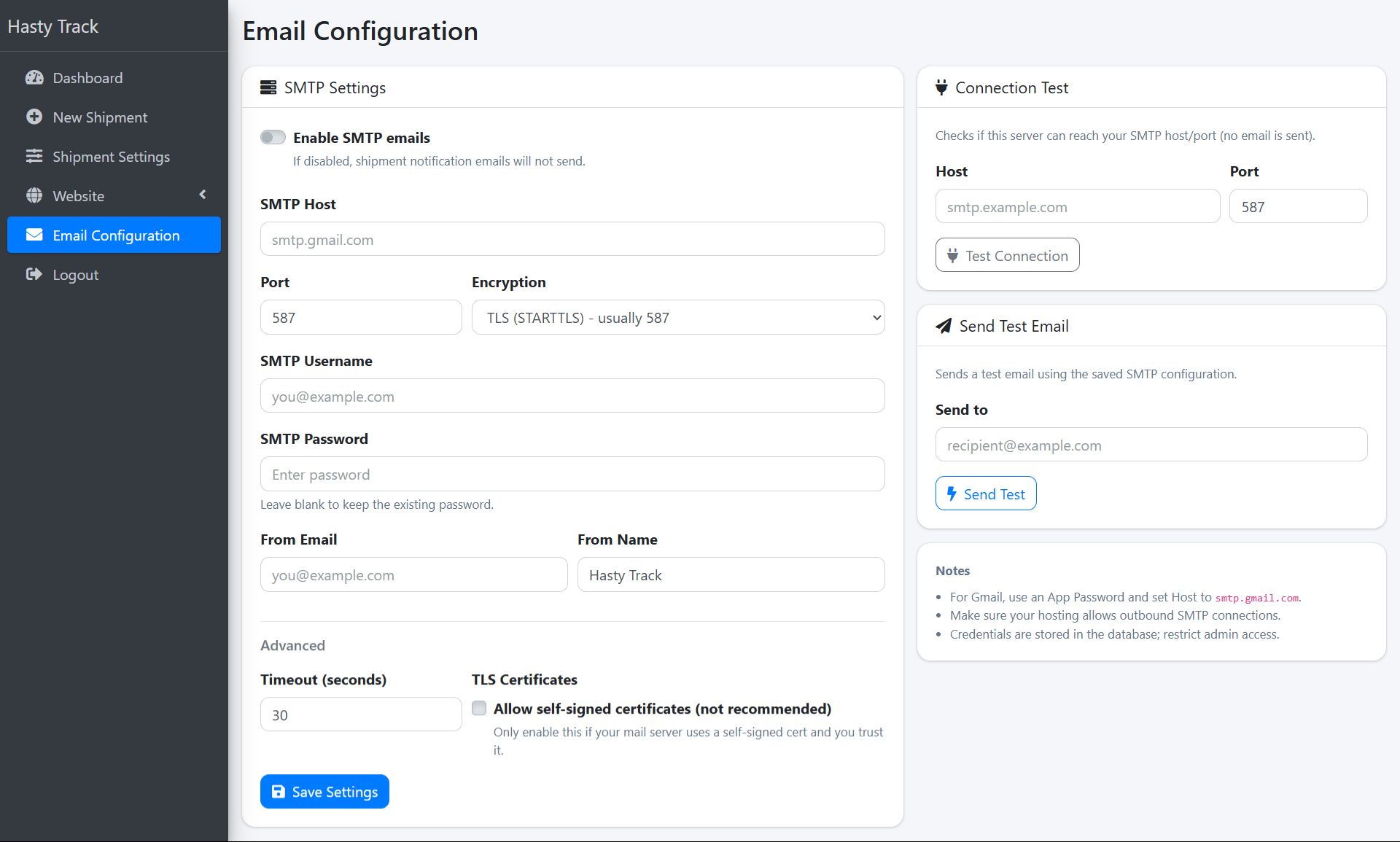Click the Send to recipient field
1400x842 pixels.
click(1151, 445)
